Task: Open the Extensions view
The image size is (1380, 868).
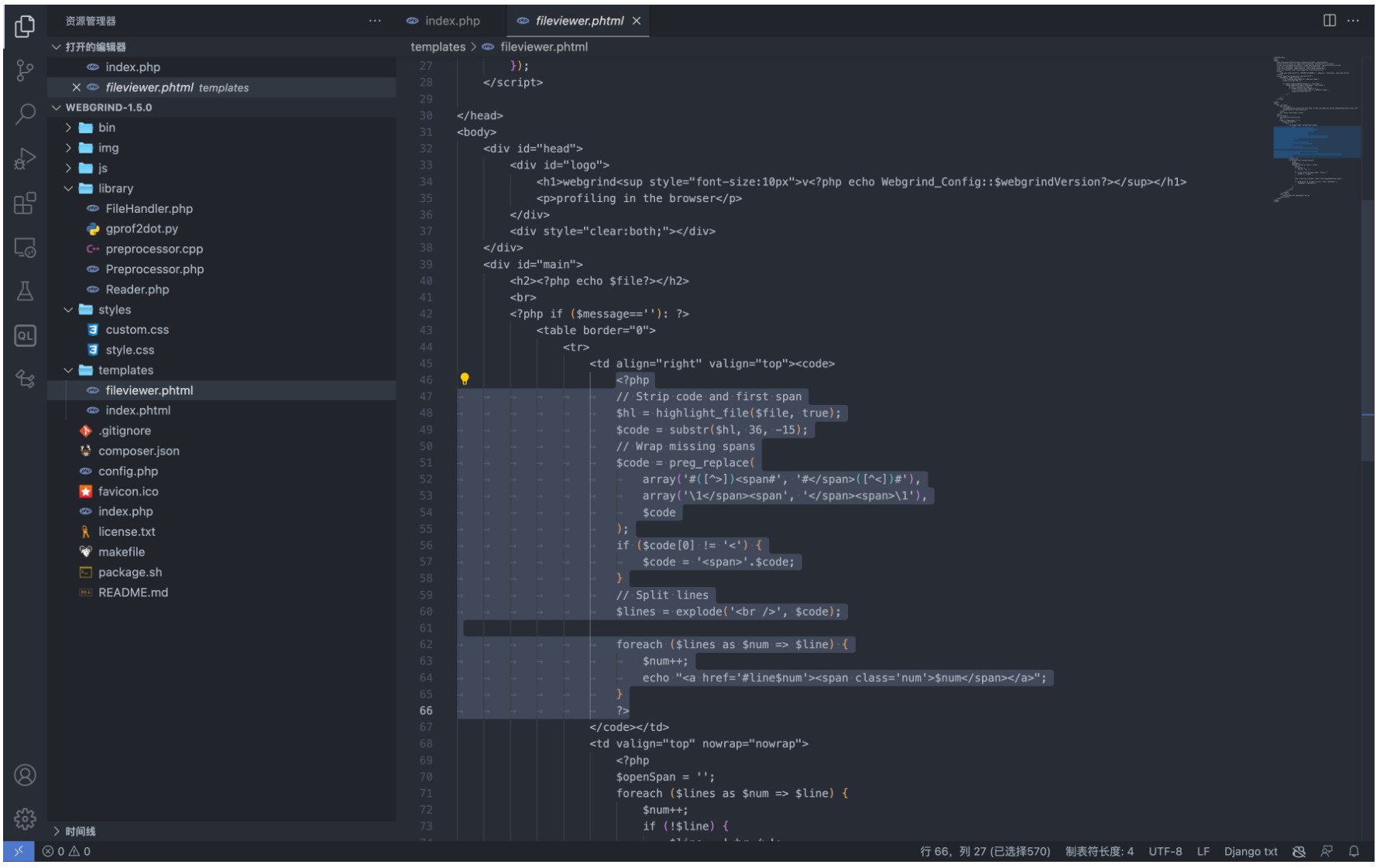Action: 25,203
